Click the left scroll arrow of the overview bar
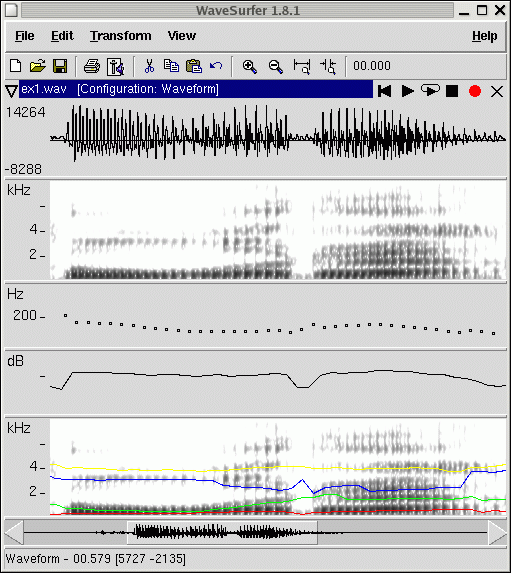The width and height of the screenshot is (511, 573). (x=14, y=533)
